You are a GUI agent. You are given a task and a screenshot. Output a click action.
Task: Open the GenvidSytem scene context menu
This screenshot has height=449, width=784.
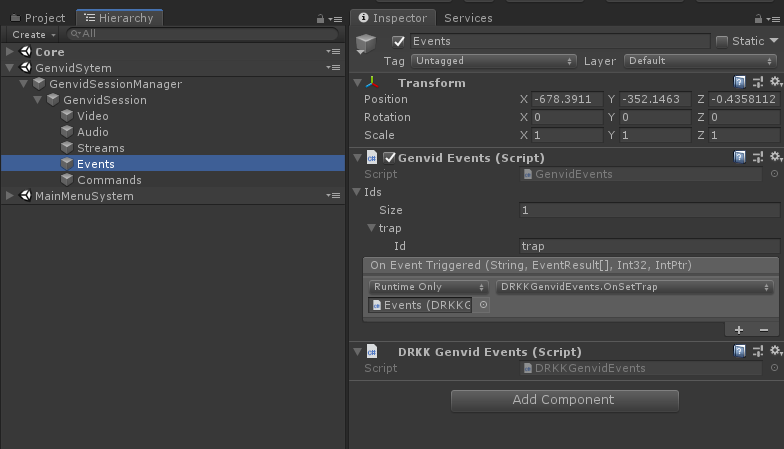[x=334, y=68]
